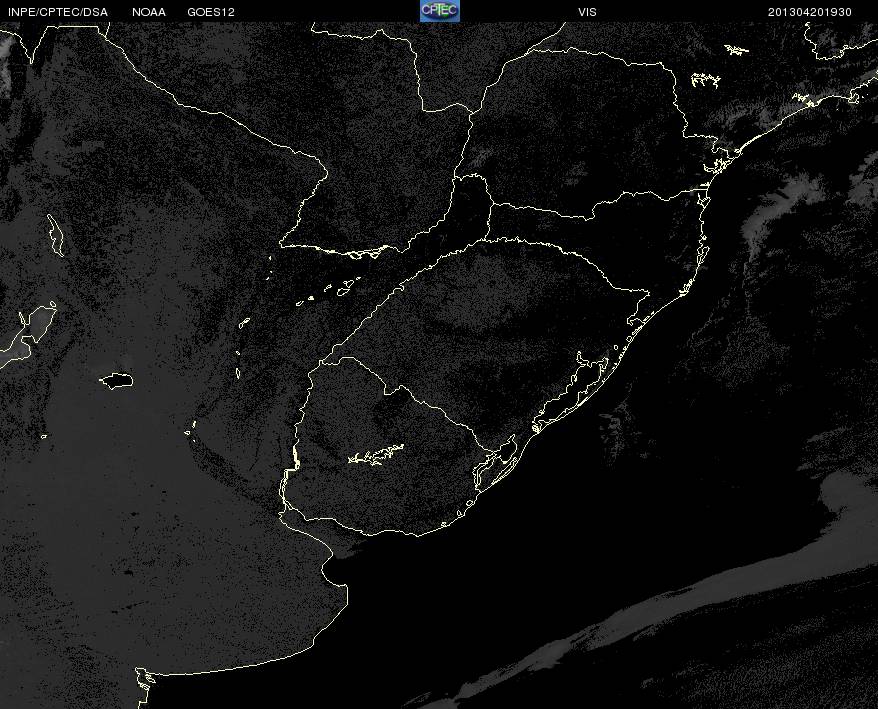Click the 201304201930 timestamp
The height and width of the screenshot is (709, 878).
pyautogui.click(x=810, y=12)
